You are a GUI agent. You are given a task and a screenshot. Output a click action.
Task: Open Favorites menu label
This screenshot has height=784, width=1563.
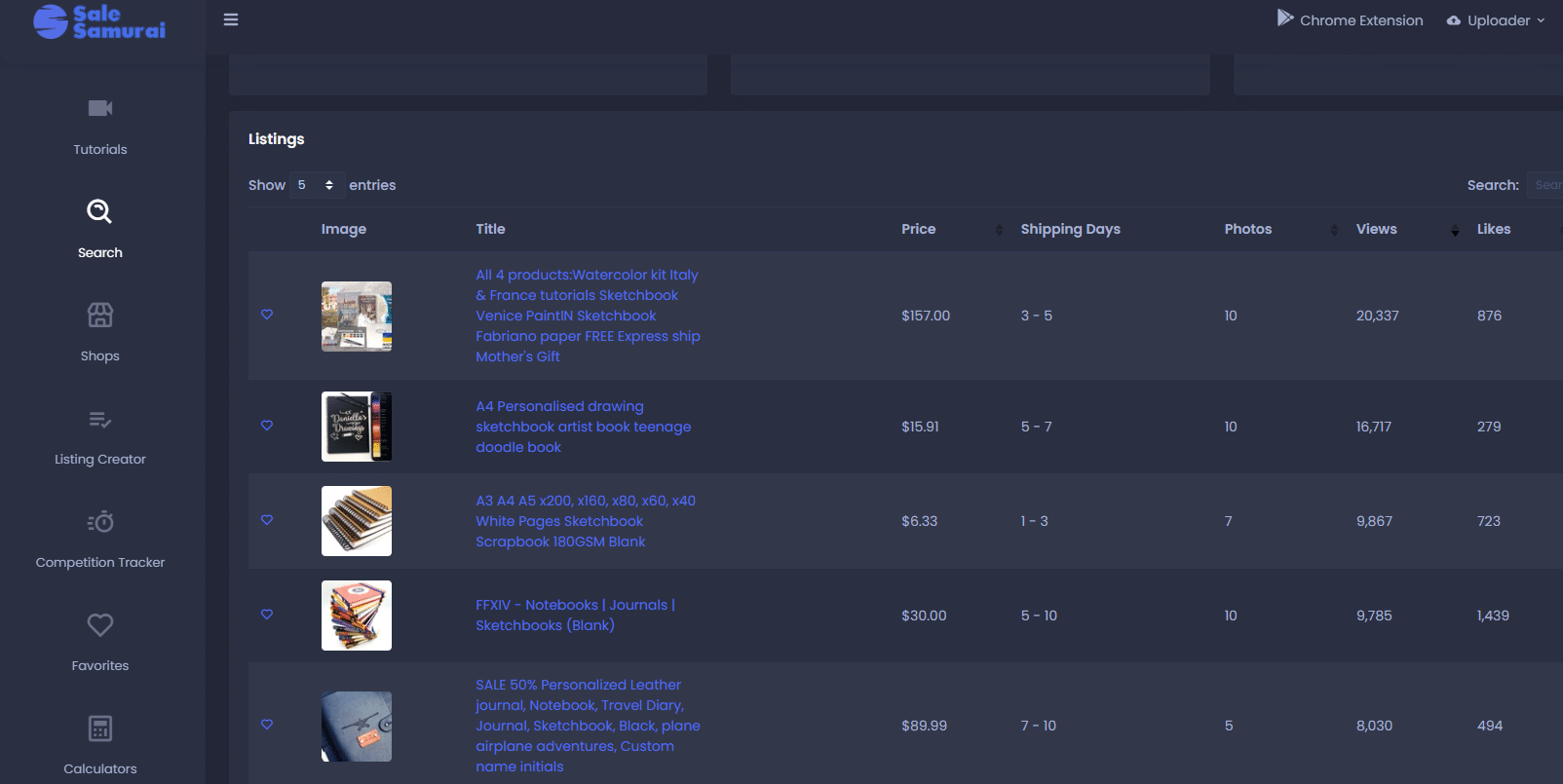pyautogui.click(x=100, y=665)
